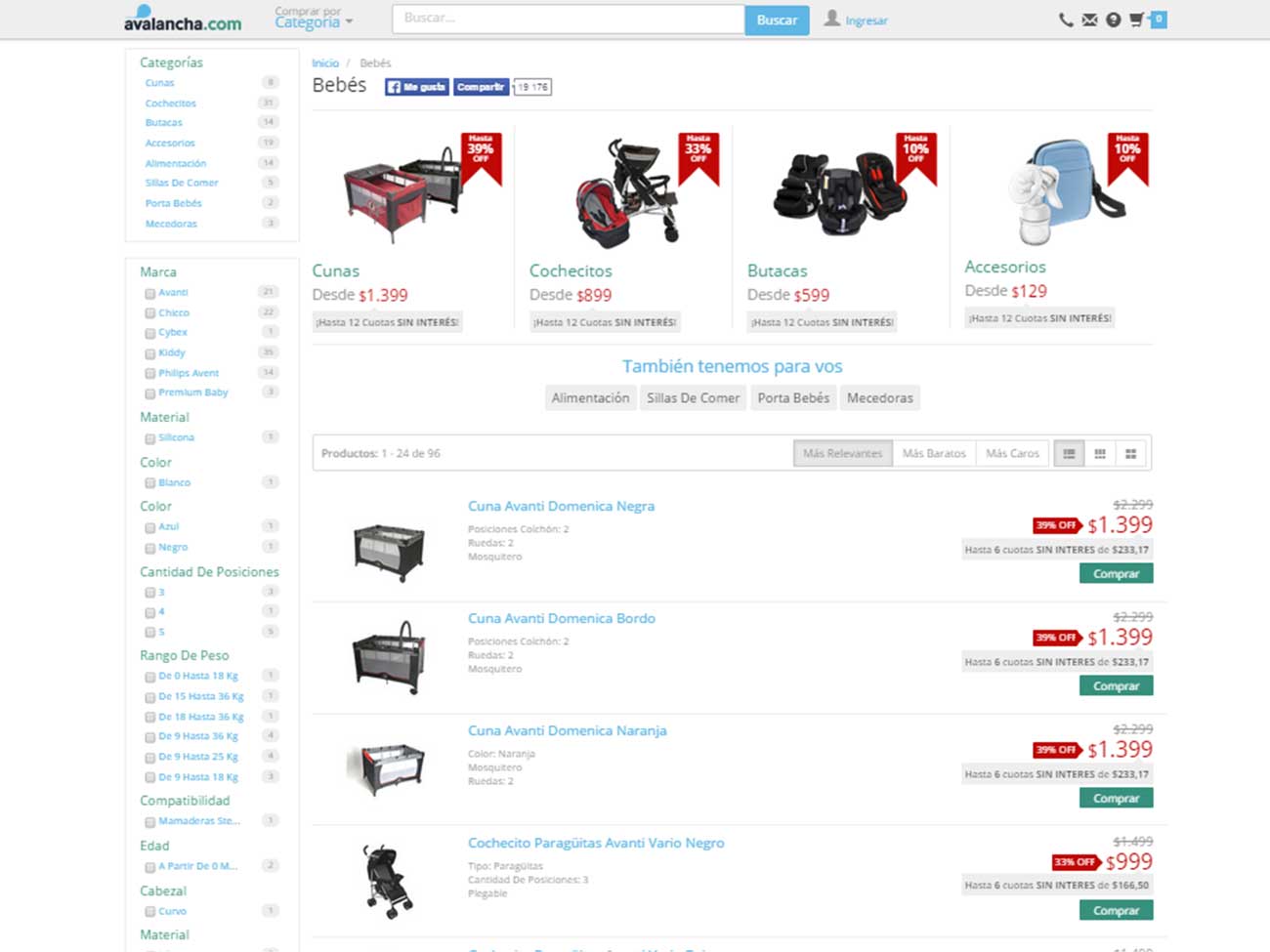The width and height of the screenshot is (1270, 952).
Task: Sort by Más Caros
Action: [x=1012, y=453]
